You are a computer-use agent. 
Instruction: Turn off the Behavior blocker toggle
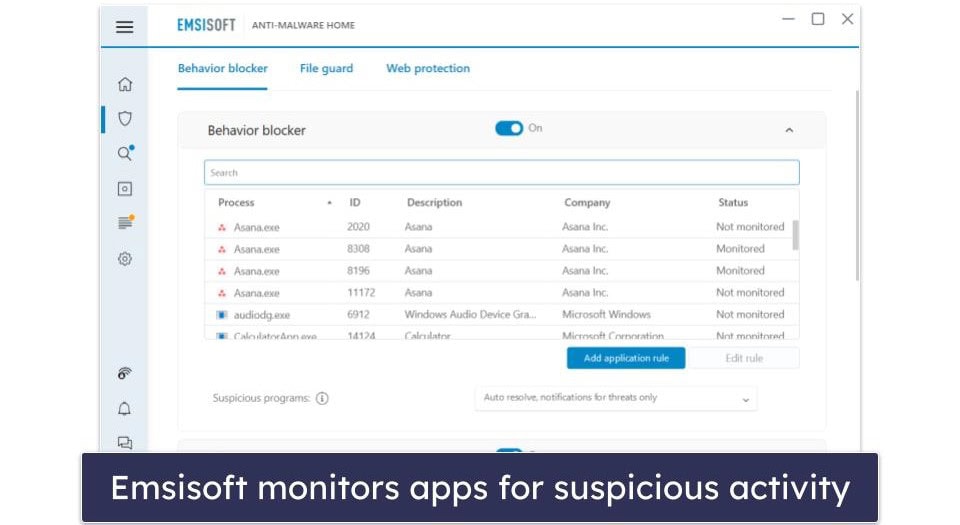tap(509, 128)
